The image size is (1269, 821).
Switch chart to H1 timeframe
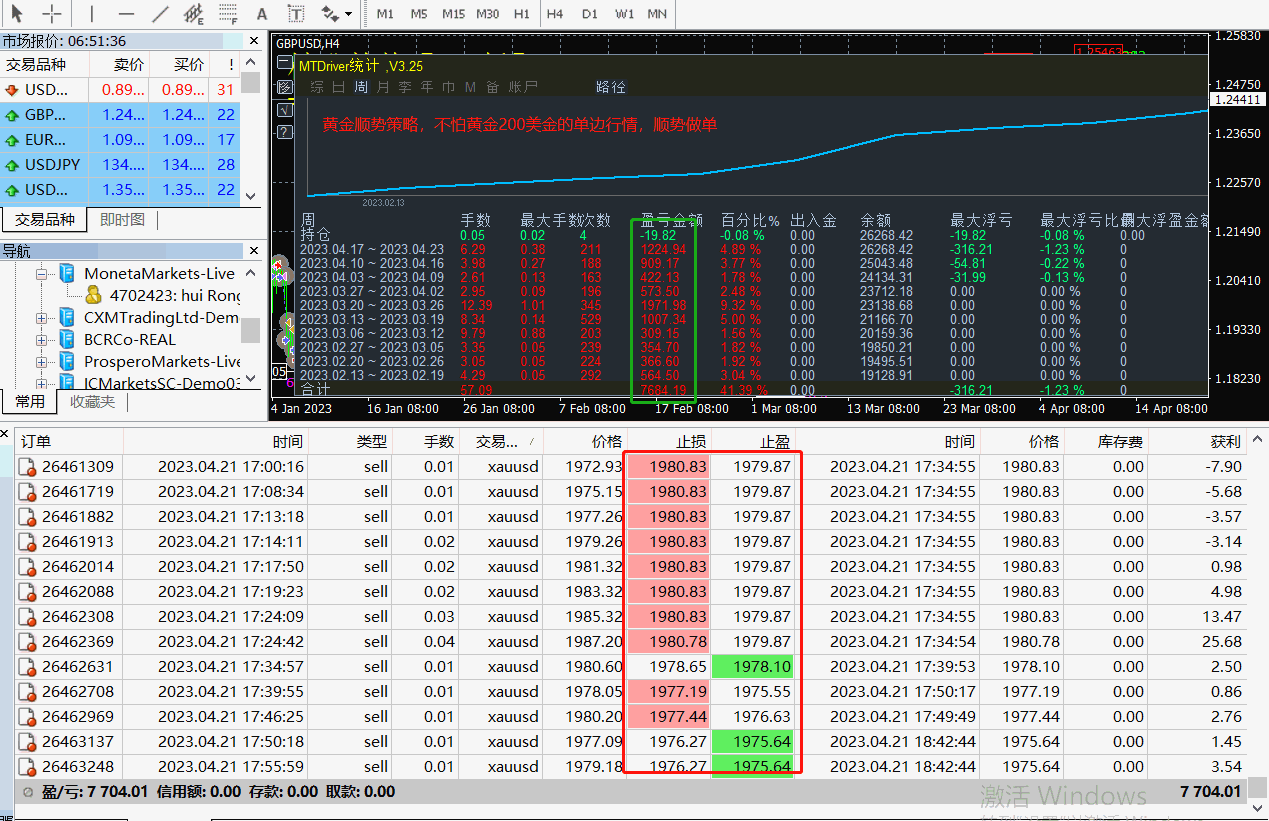click(520, 14)
